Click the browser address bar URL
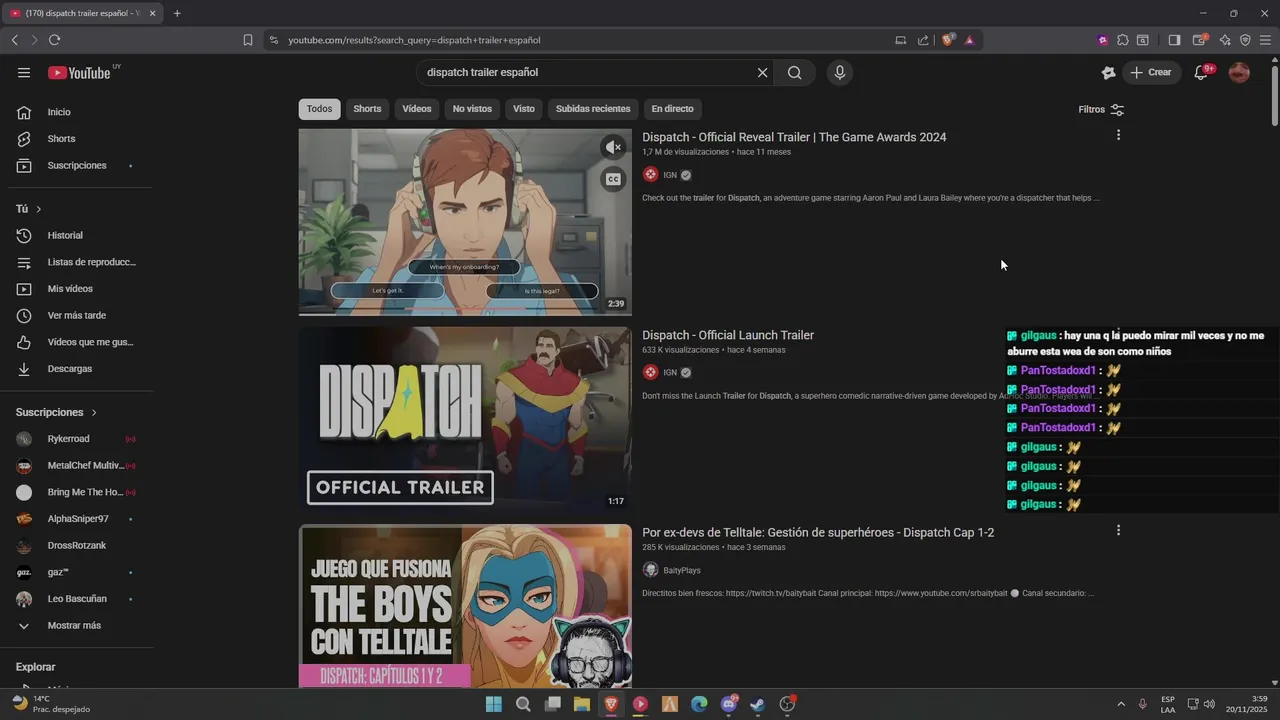This screenshot has height=720, width=1280. 414,40
